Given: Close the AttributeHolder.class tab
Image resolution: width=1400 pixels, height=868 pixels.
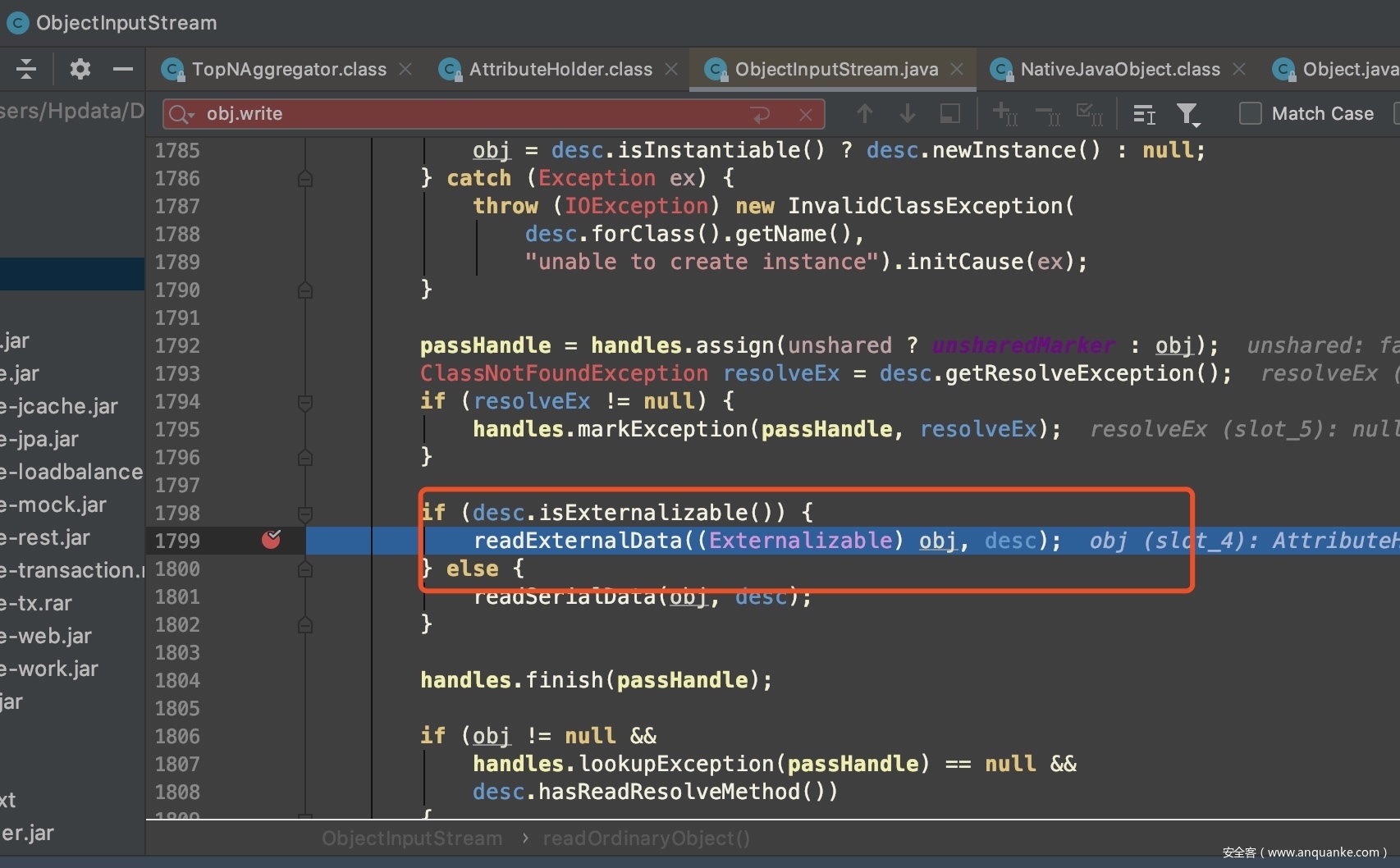Looking at the screenshot, I should pos(671,70).
